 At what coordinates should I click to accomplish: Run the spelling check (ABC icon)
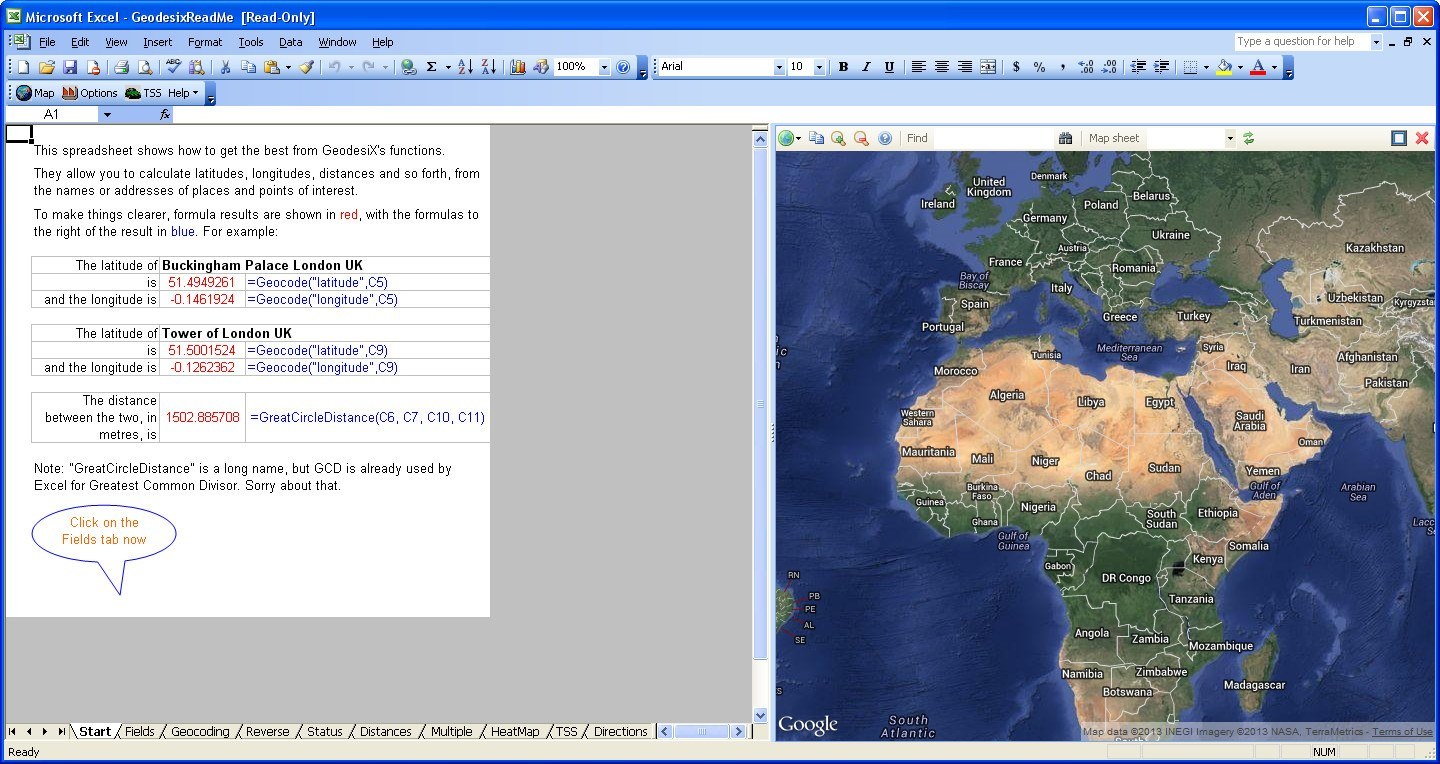click(173, 67)
